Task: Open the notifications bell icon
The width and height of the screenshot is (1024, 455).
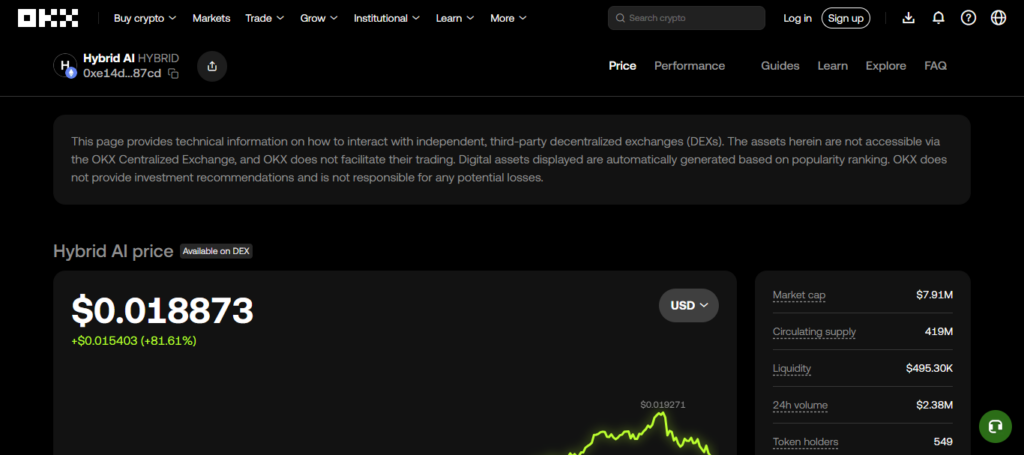Action: click(x=938, y=18)
